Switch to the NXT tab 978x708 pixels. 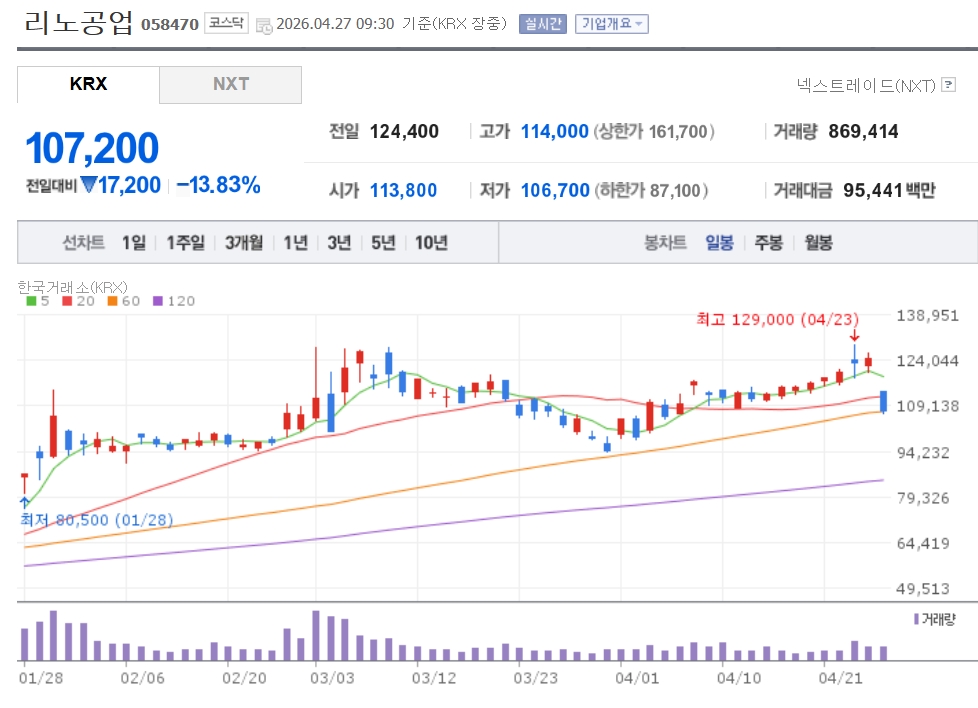click(x=230, y=84)
